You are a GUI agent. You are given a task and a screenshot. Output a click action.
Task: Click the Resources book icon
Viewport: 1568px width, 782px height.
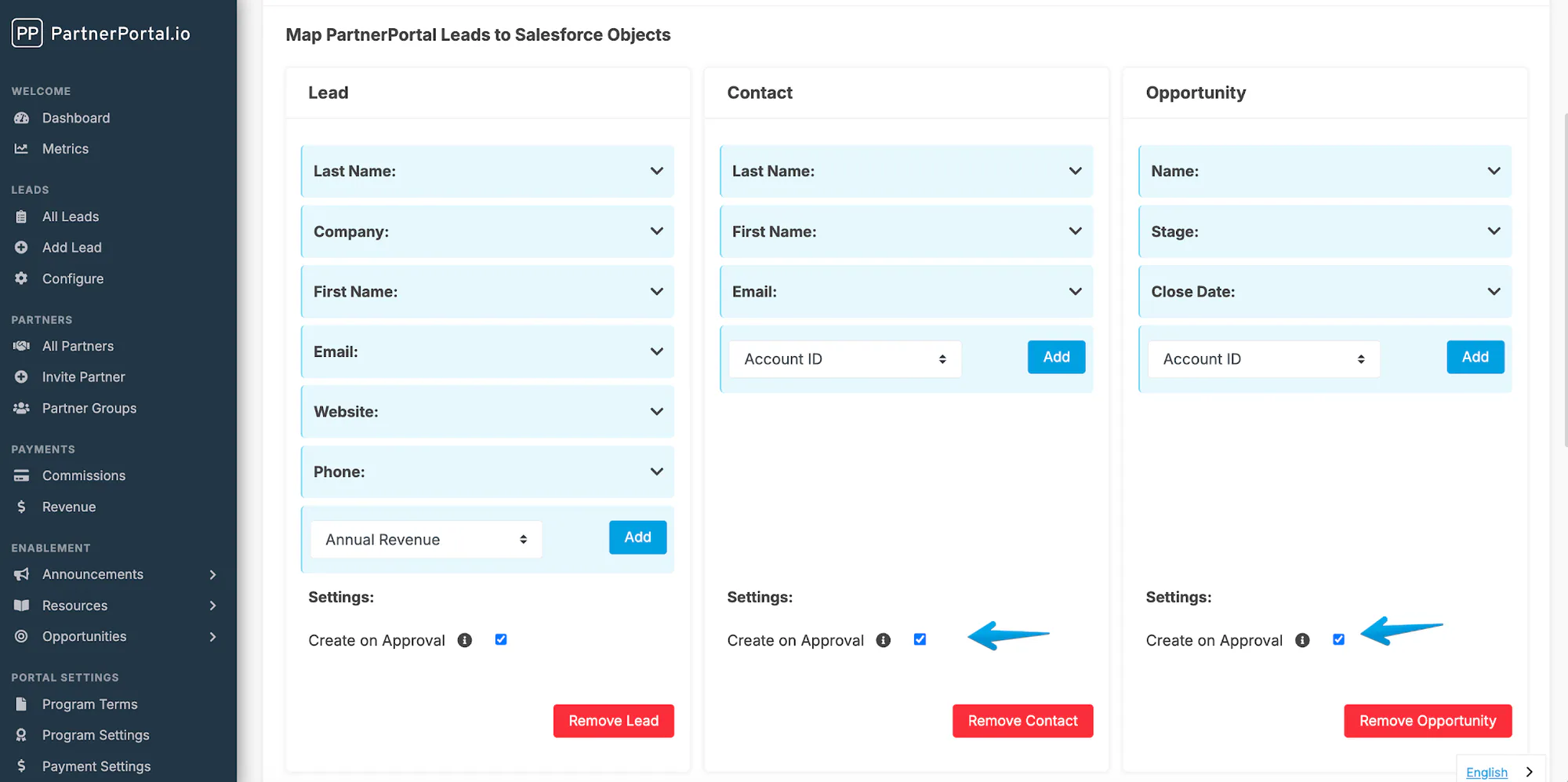coord(21,606)
